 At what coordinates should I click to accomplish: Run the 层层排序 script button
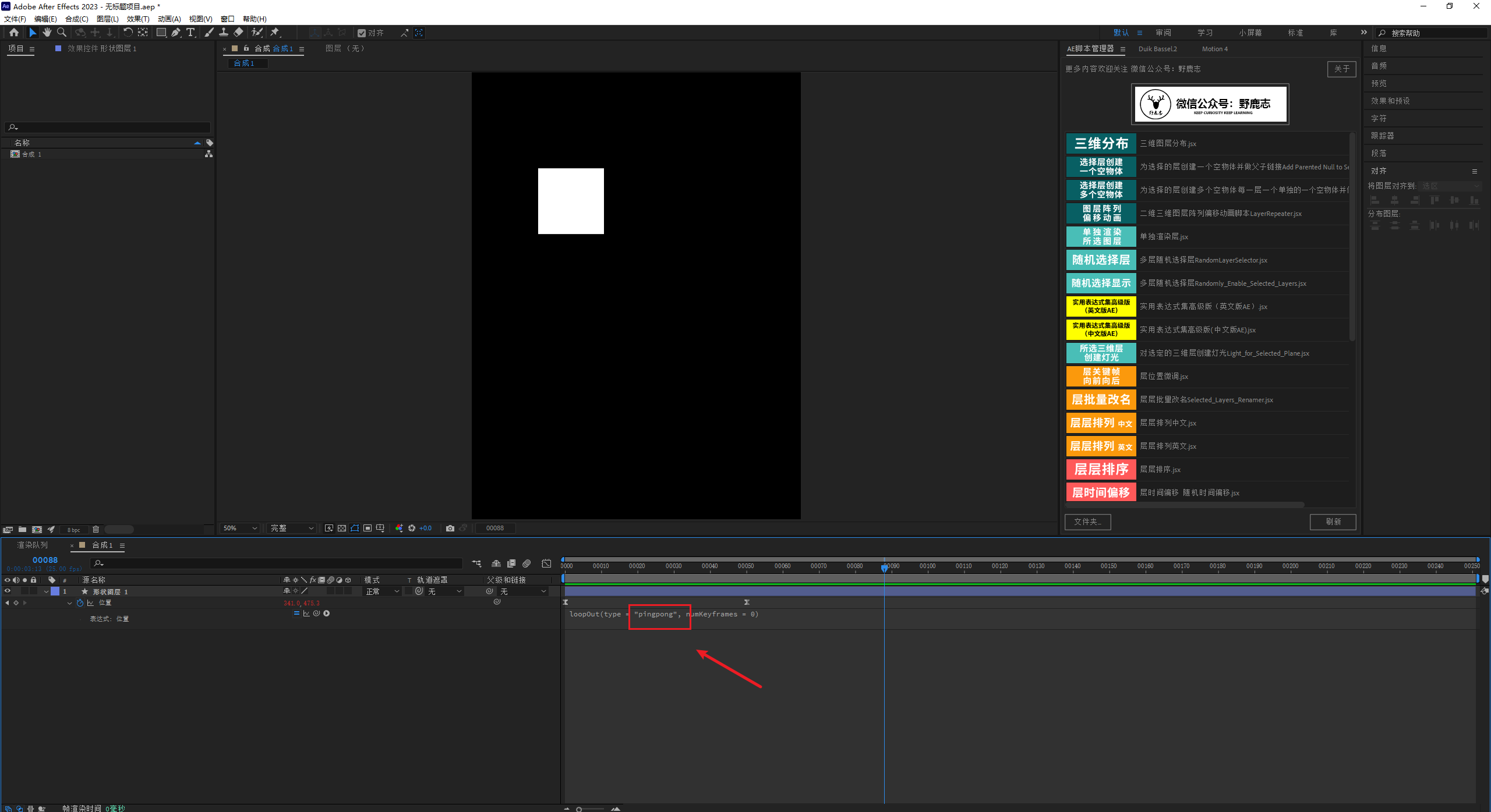point(1101,470)
